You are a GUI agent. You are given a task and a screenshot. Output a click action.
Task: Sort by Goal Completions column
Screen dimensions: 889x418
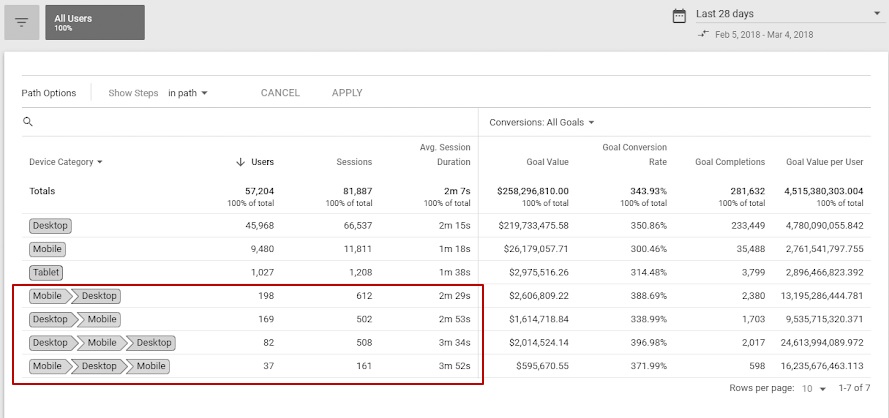point(730,162)
